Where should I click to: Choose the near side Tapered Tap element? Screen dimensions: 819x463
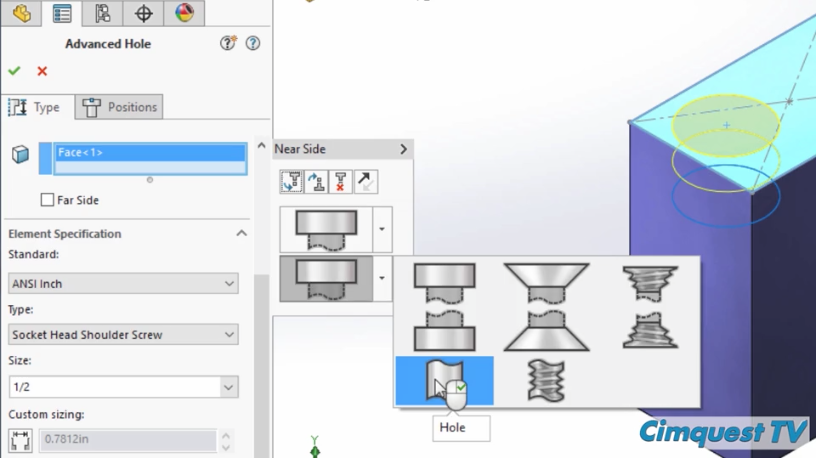point(650,283)
